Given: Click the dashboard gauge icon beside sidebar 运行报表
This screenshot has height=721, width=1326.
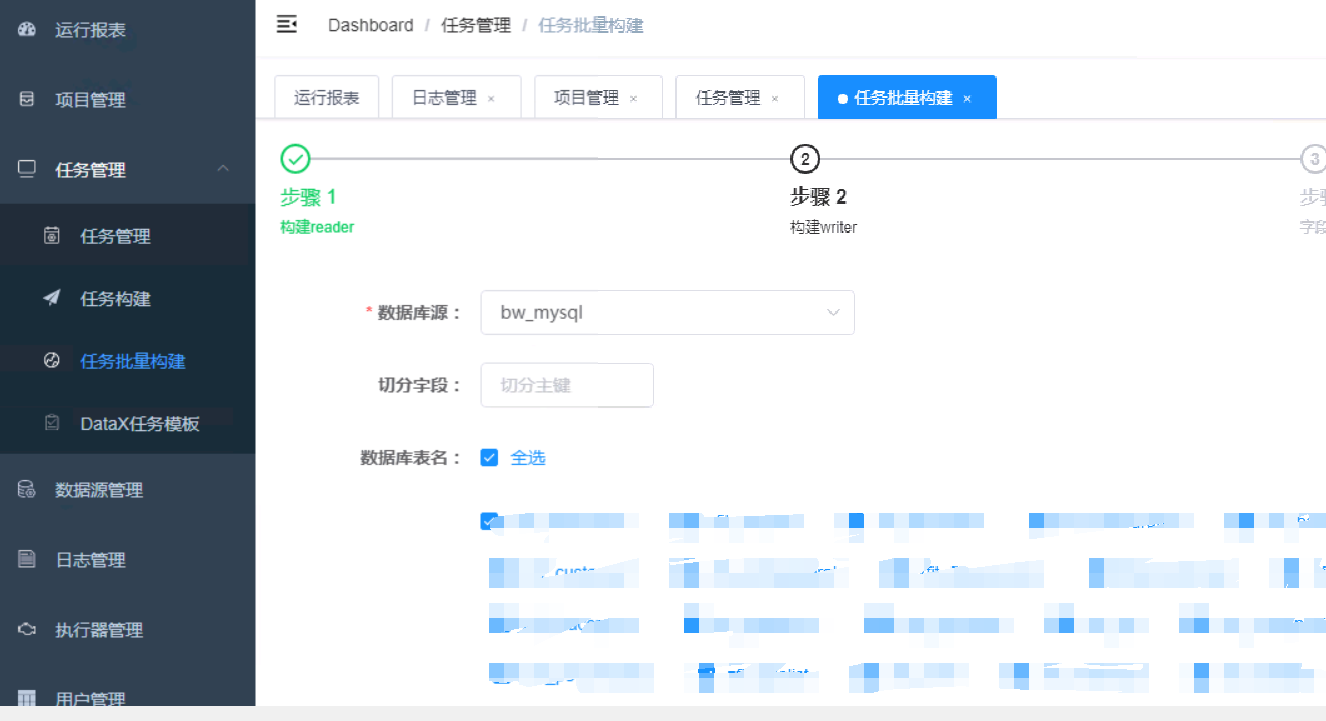Looking at the screenshot, I should click(x=27, y=30).
